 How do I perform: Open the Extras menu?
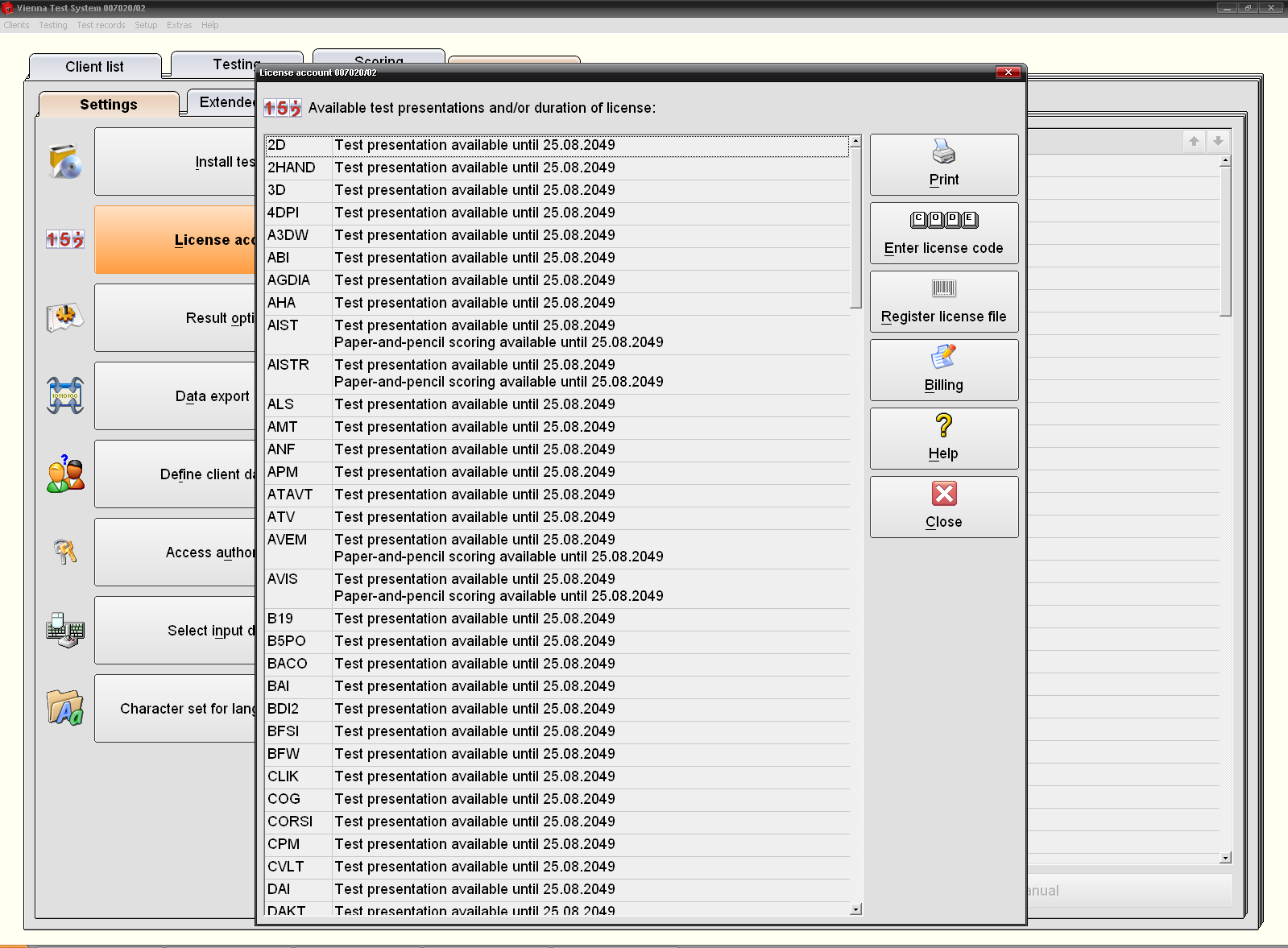coord(180,25)
